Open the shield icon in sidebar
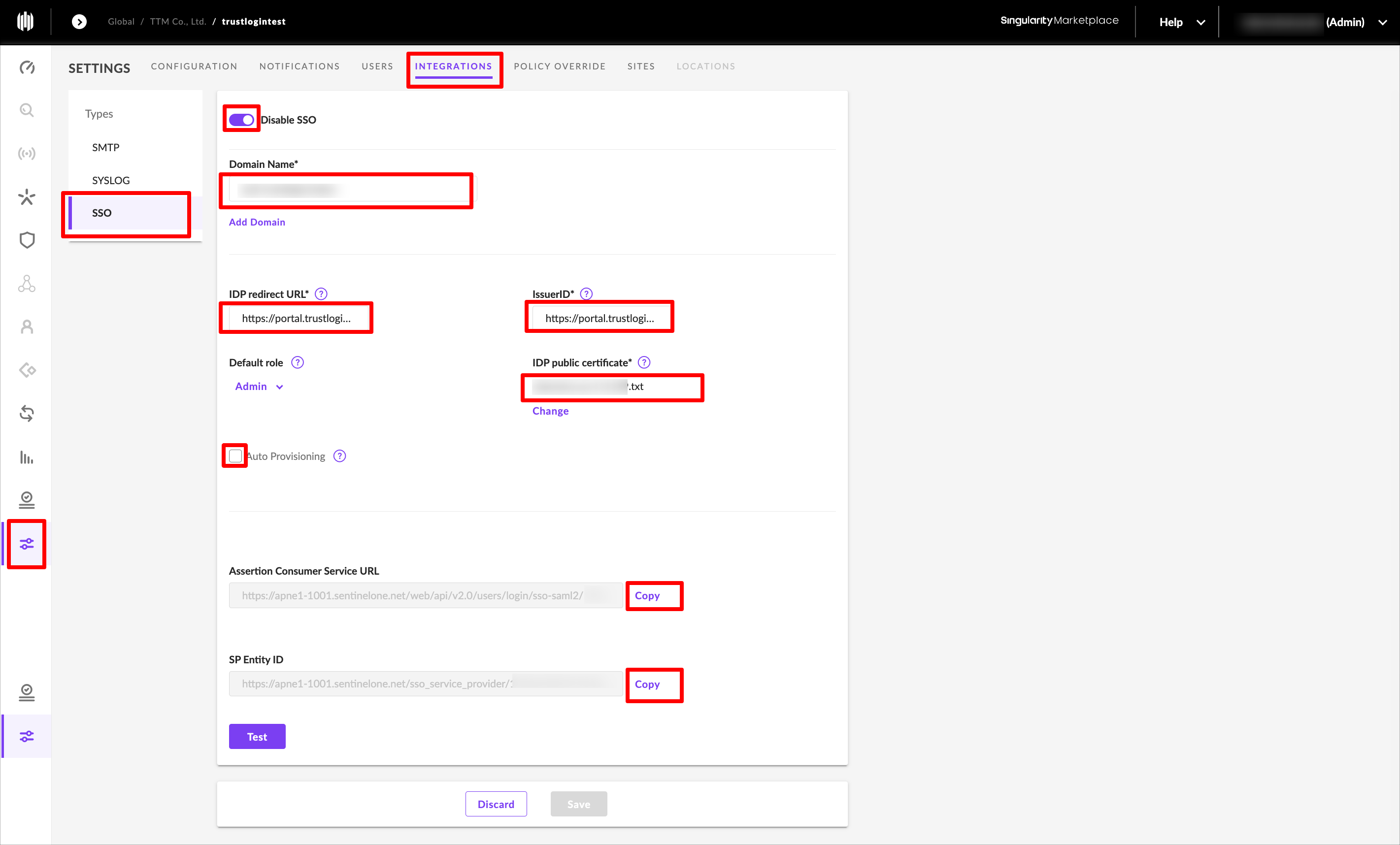Image resolution: width=1400 pixels, height=845 pixels. pos(27,240)
